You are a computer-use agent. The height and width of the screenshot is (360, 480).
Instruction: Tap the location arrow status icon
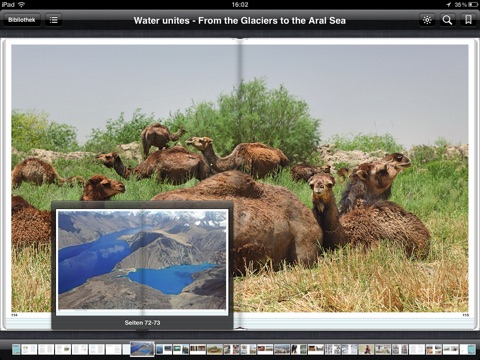pos(449,4)
